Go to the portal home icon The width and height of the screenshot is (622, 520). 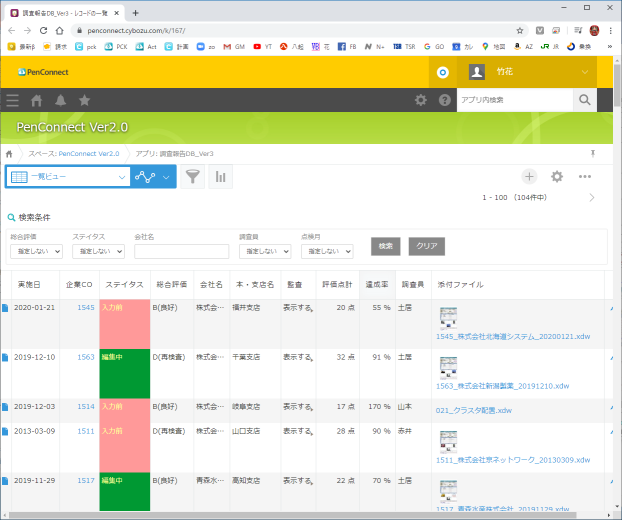[x=36, y=100]
